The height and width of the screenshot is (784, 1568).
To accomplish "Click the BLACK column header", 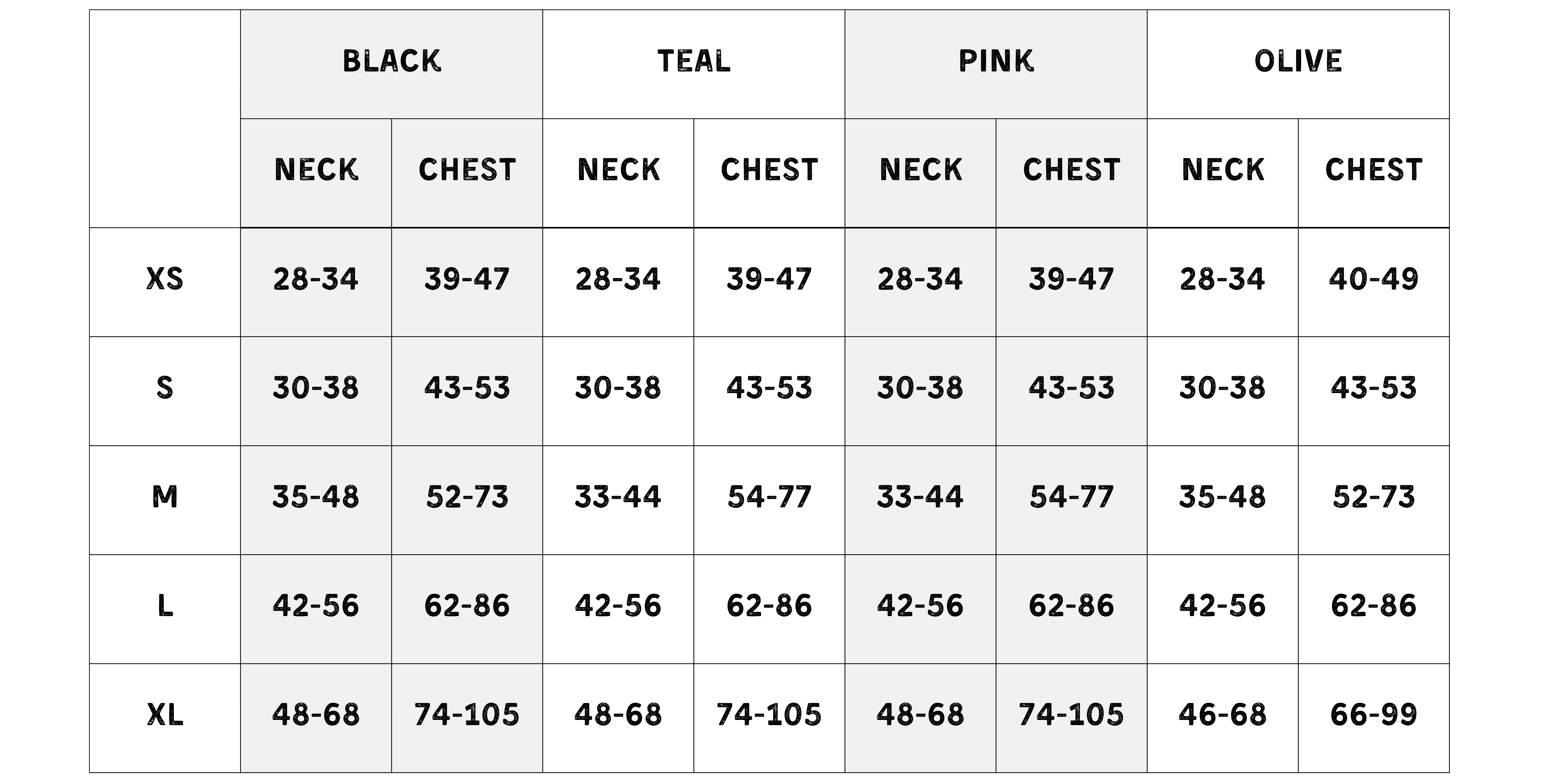I will coord(392,61).
